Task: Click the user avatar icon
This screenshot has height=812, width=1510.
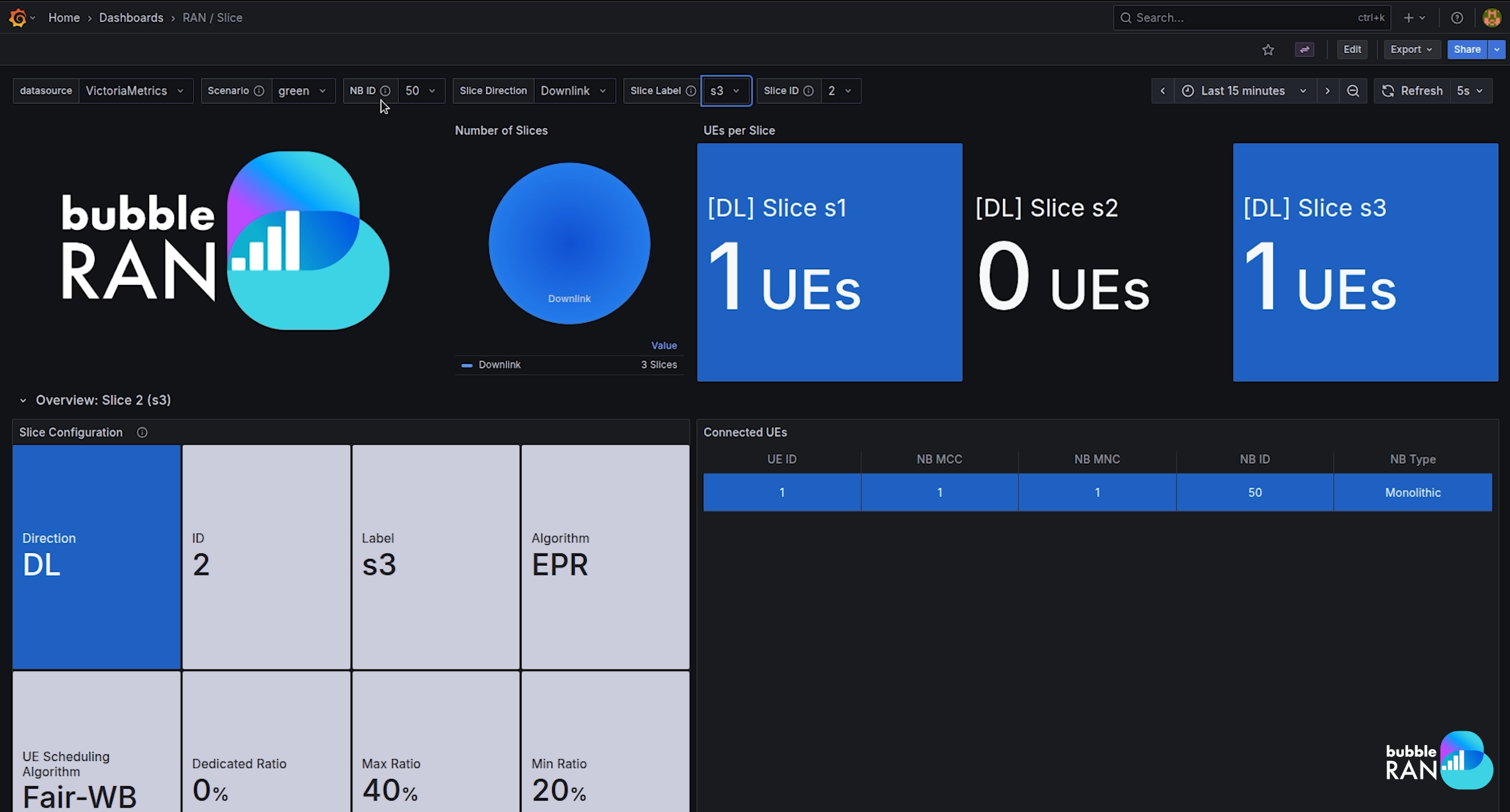Action: point(1491,18)
